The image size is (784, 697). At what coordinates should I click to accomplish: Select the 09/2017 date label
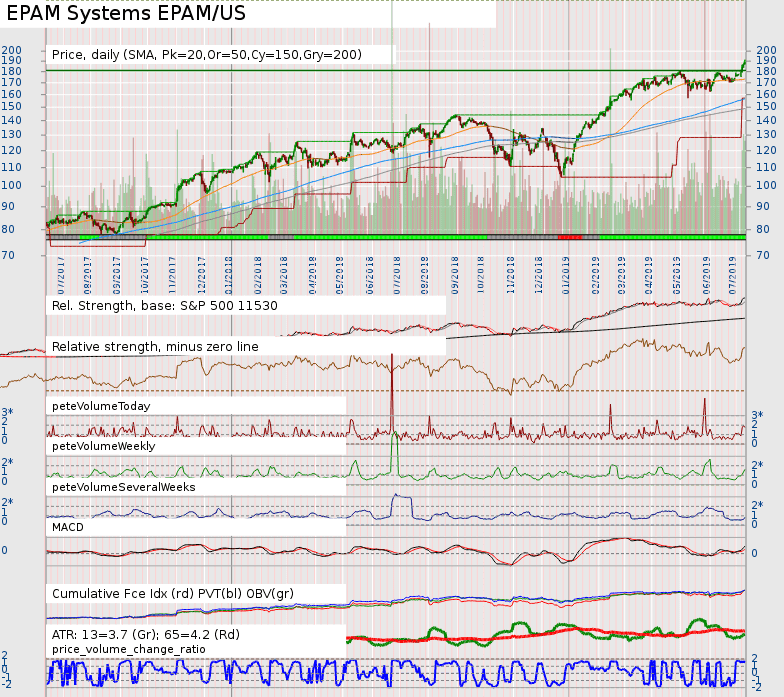click(116, 276)
